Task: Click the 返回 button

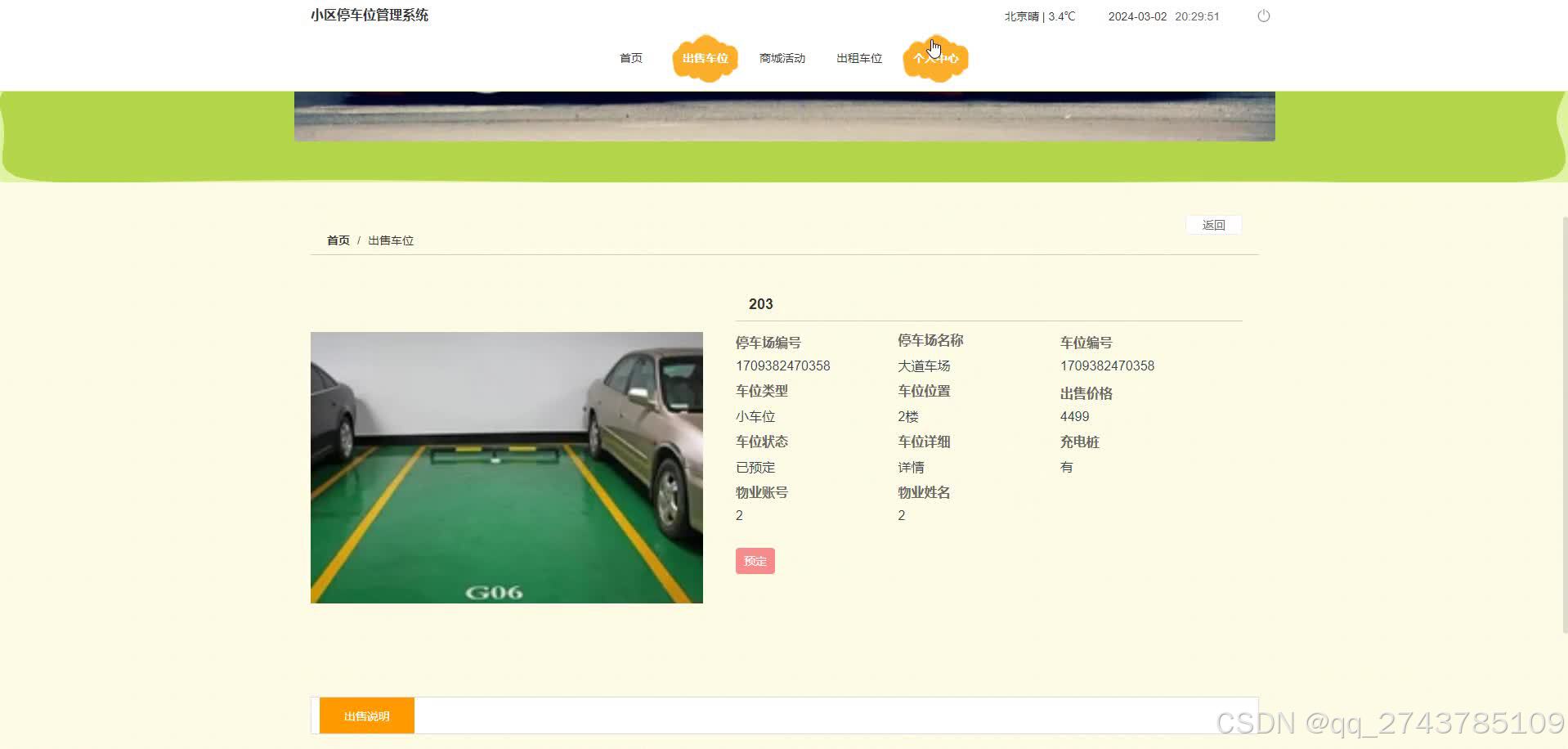Action: [1213, 225]
